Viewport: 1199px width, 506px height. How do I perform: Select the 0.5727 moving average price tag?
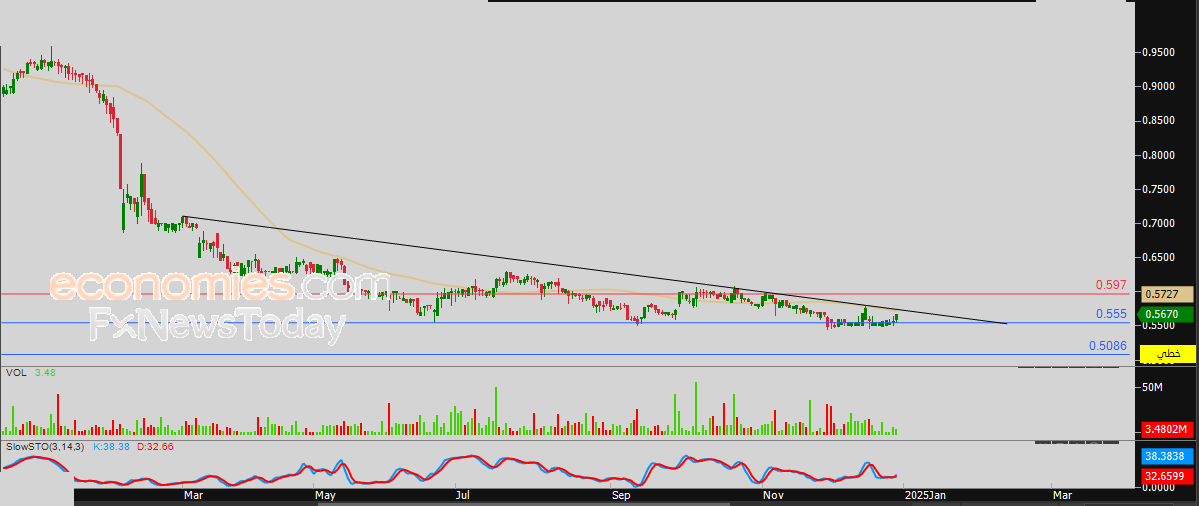1167,294
